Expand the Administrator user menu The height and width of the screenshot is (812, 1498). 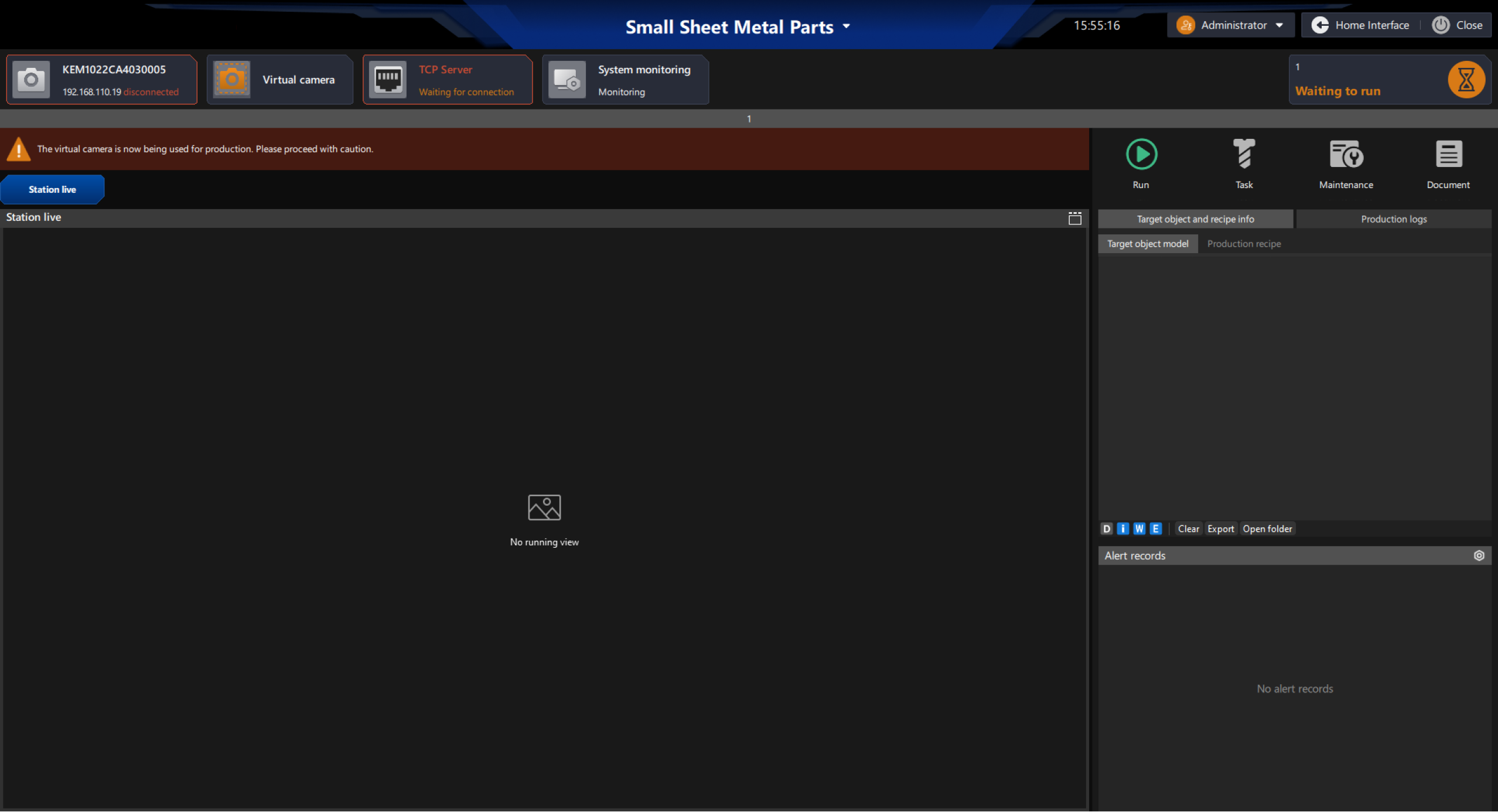pos(1279,25)
